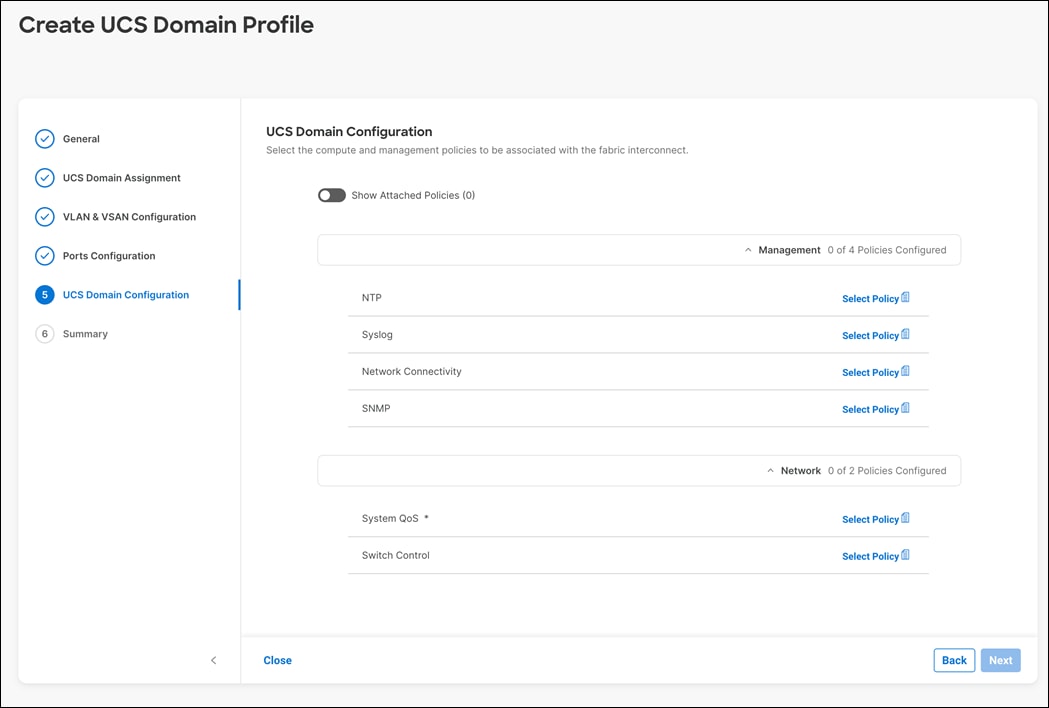Viewport: 1049px width, 708px height.
Task: Click the Next button
Action: (1000, 660)
